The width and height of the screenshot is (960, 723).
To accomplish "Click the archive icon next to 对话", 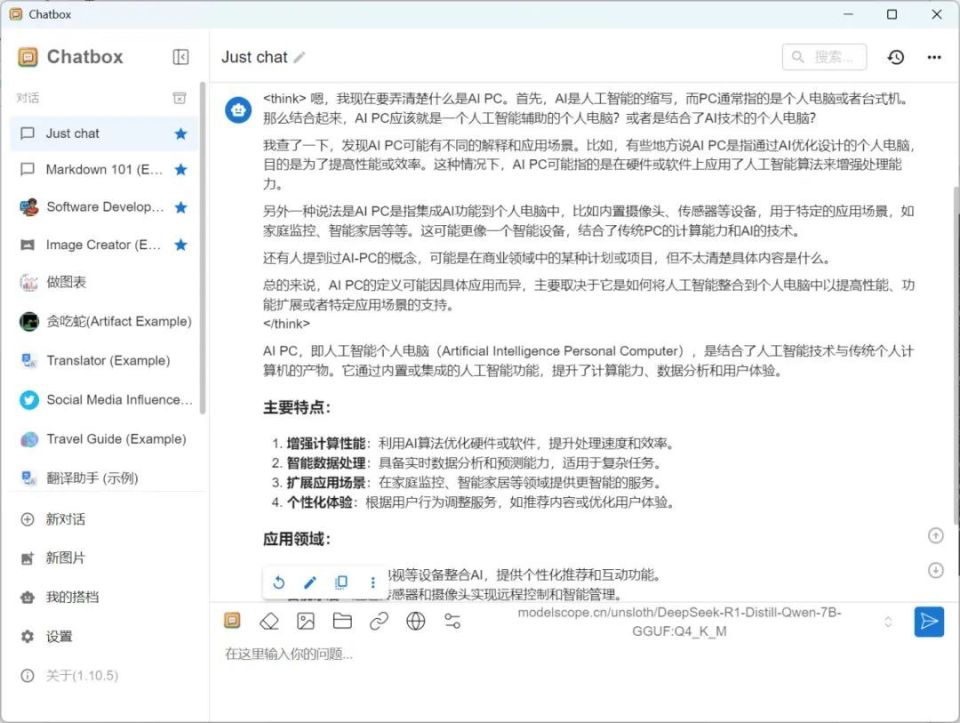I will 179,98.
